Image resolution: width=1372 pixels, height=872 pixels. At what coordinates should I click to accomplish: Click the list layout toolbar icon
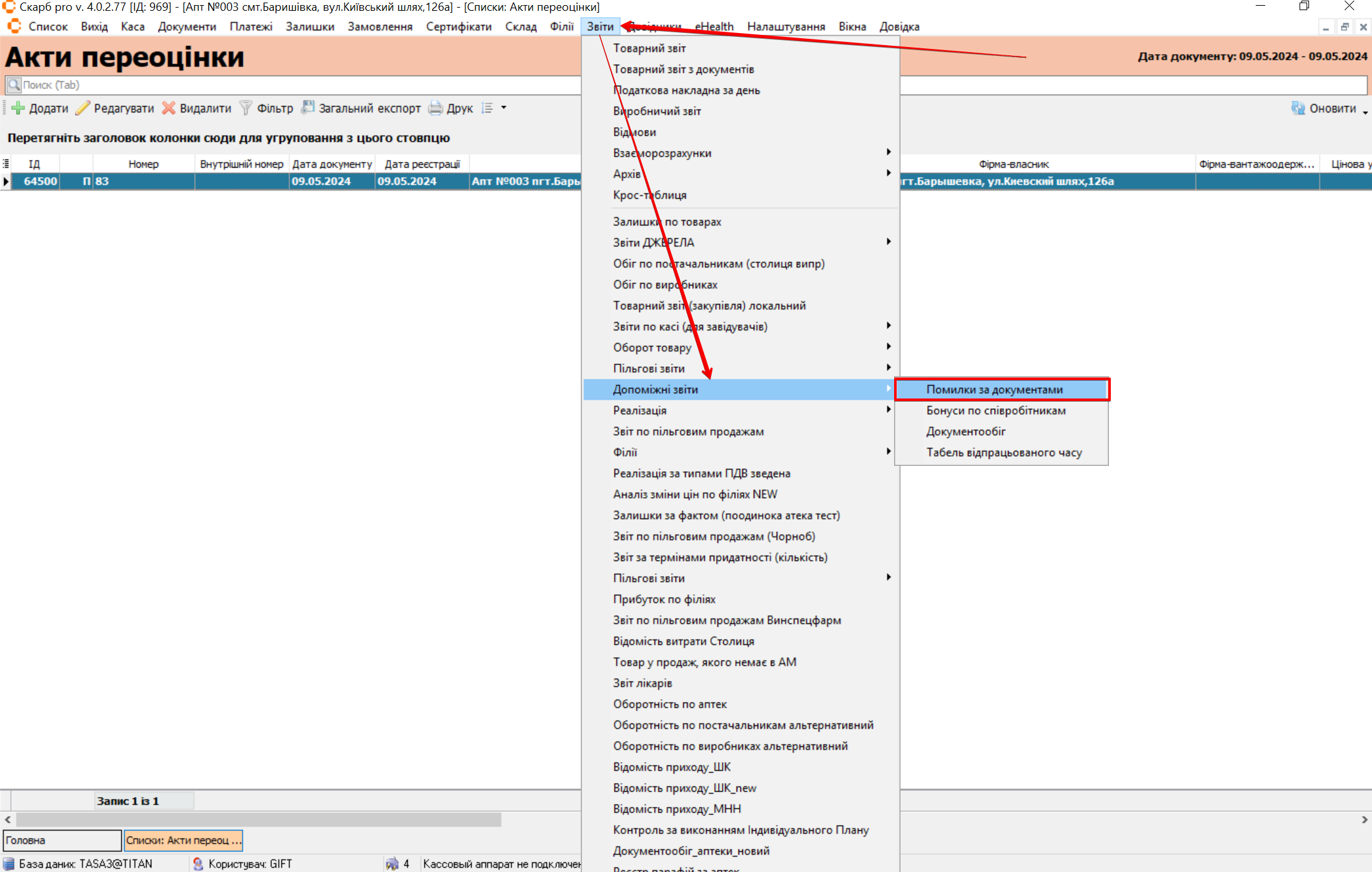487,108
